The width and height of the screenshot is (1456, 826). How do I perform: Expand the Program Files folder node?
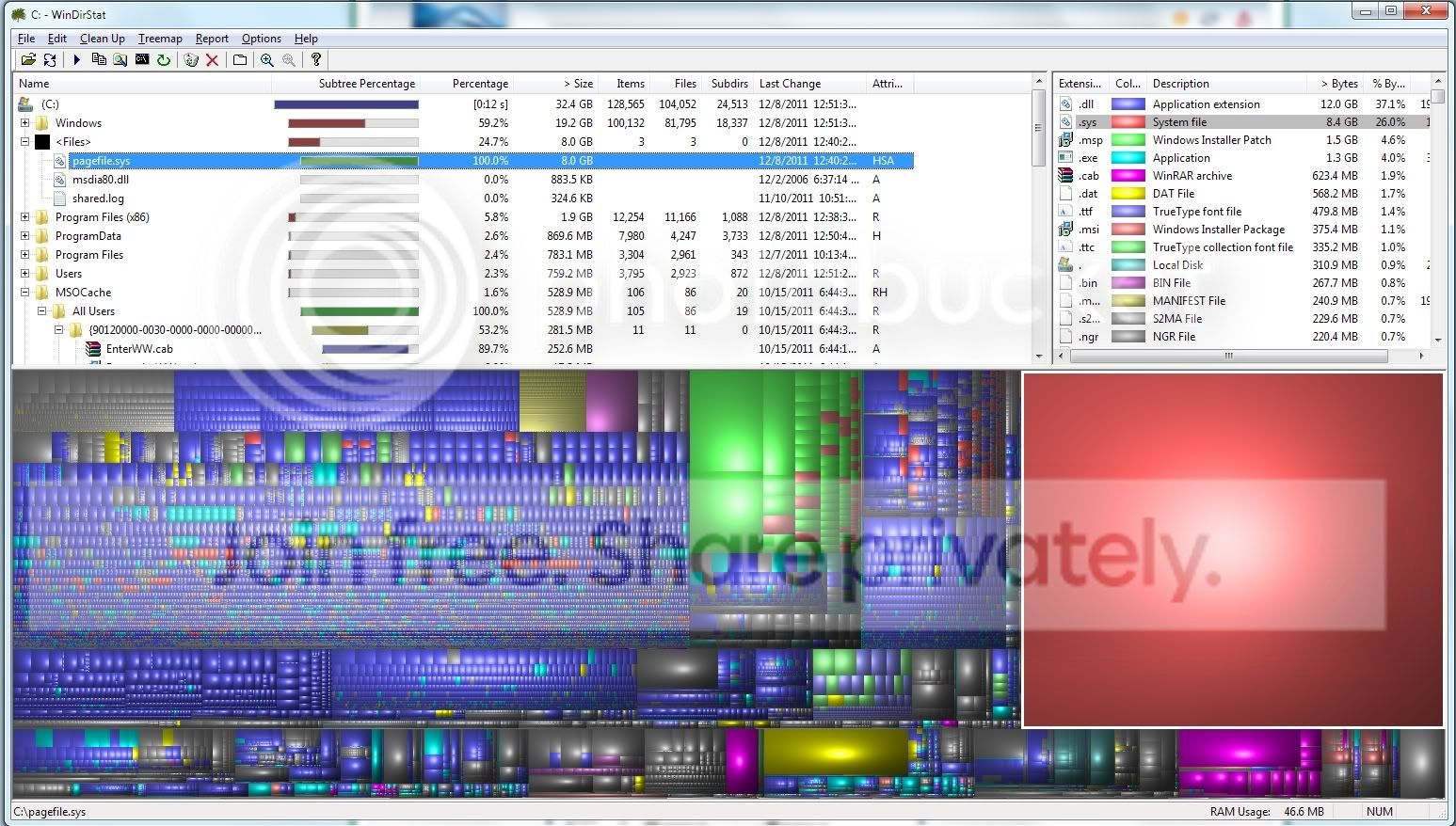pyautogui.click(x=24, y=255)
